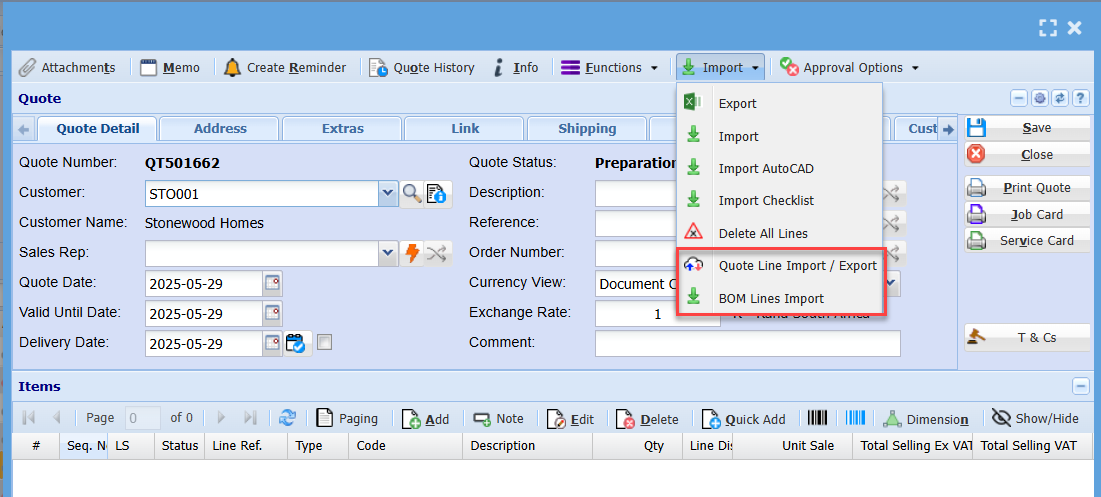The image size is (1101, 497).
Task: Open the Quote Date calendar icon
Action: coord(272,284)
